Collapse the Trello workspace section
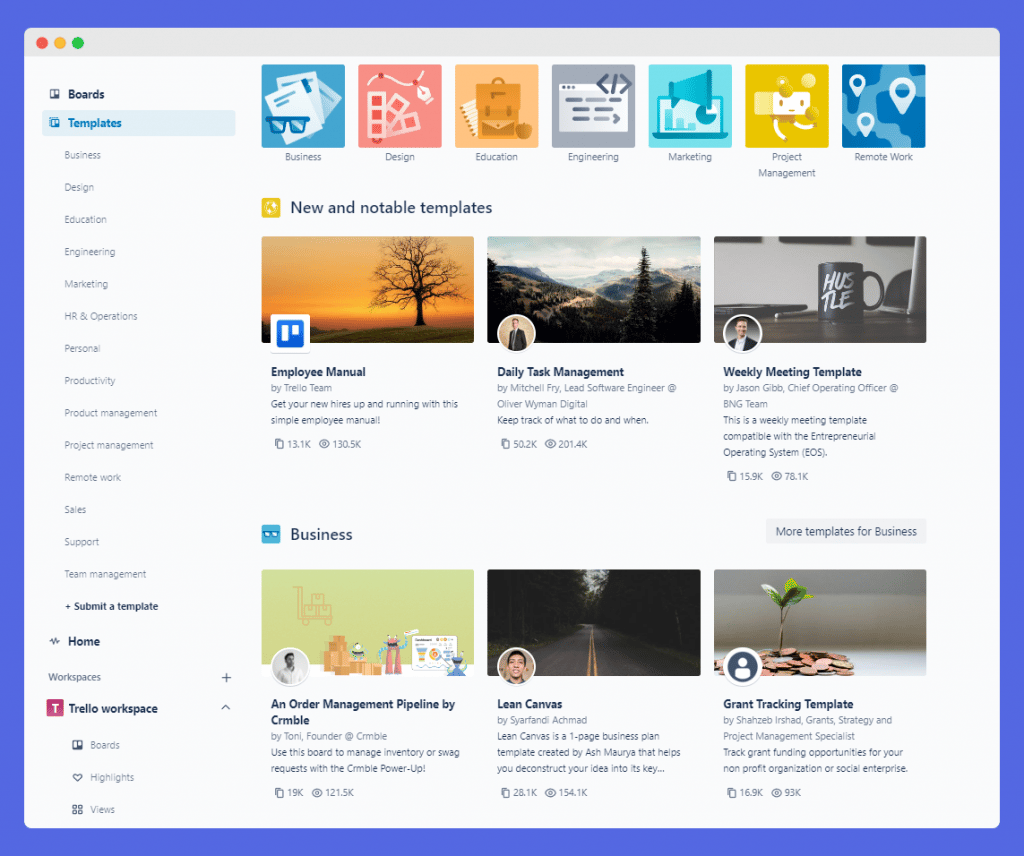Viewport: 1024px width, 856px height. point(226,707)
